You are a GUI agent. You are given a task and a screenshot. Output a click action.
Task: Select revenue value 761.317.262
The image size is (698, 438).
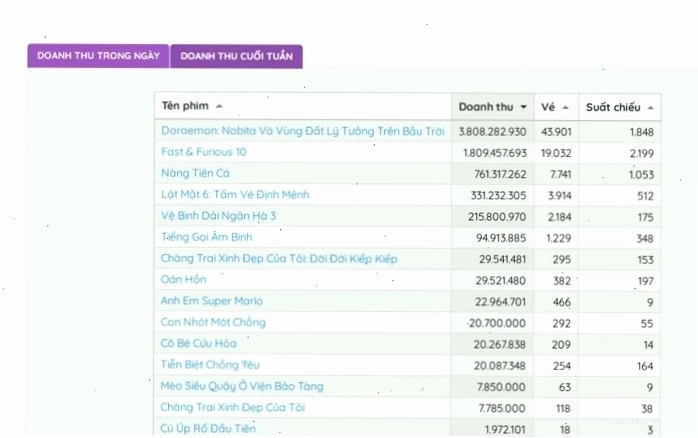500,174
